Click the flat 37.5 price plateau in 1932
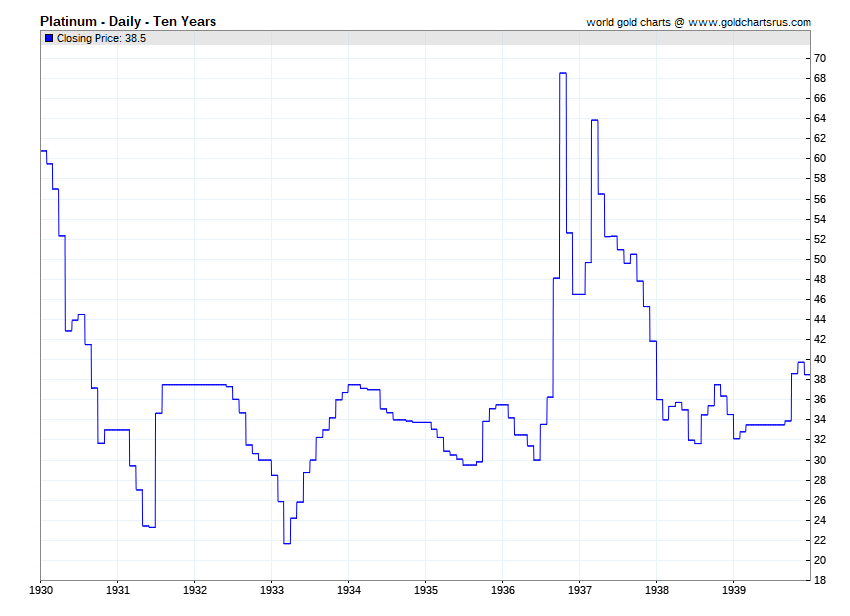The width and height of the screenshot is (850, 616). [x=195, y=384]
